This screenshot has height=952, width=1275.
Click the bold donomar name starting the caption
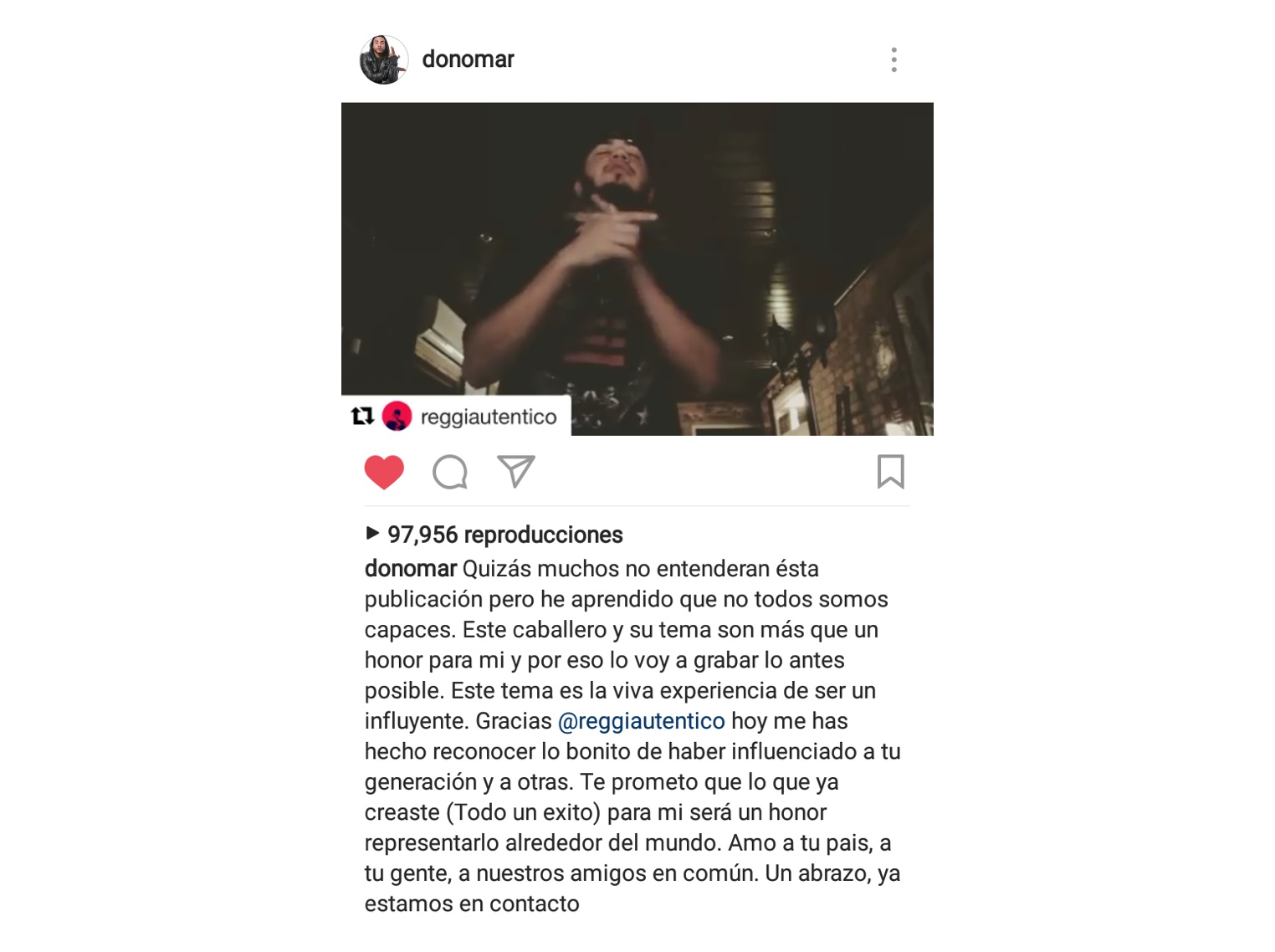(411, 569)
